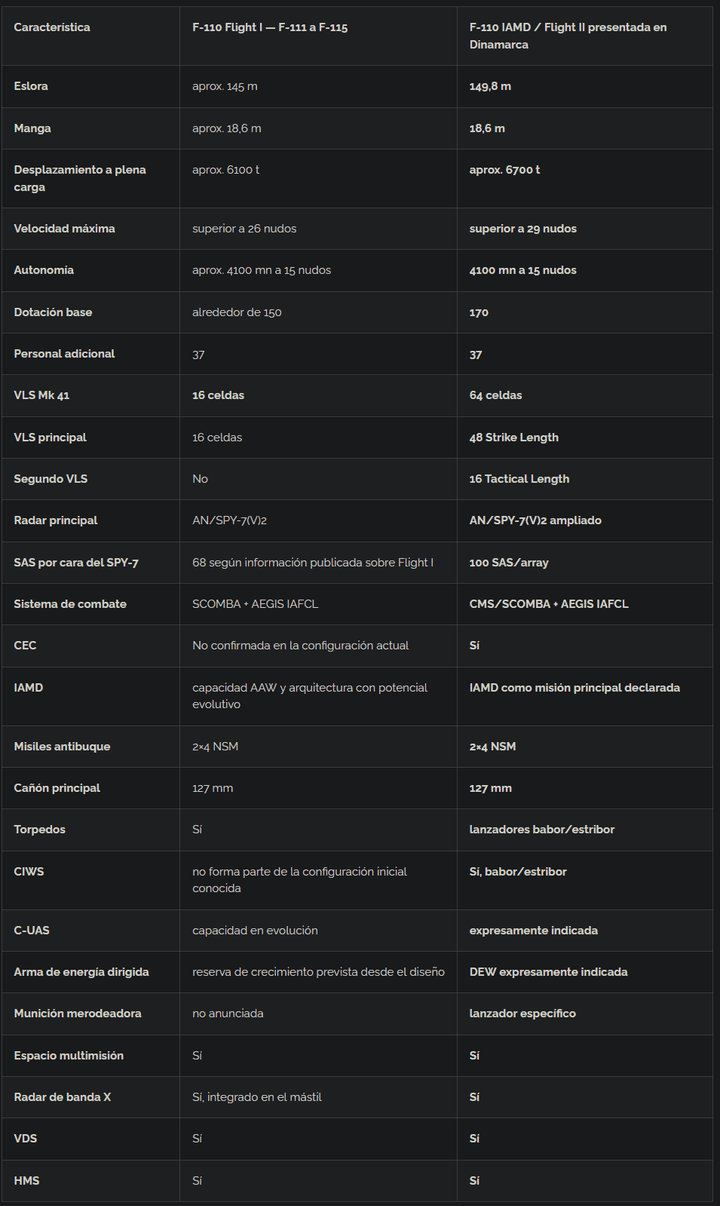Click the 'Misiles antibuque' row label
The image size is (720, 1206).
tap(62, 746)
